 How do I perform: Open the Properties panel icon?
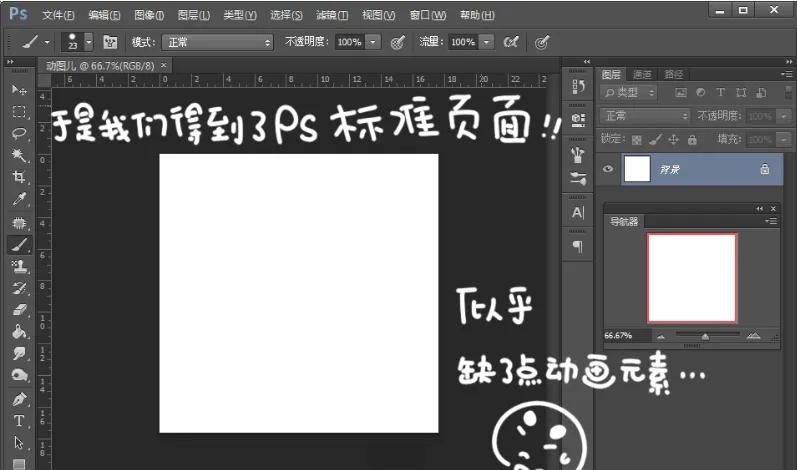click(578, 119)
